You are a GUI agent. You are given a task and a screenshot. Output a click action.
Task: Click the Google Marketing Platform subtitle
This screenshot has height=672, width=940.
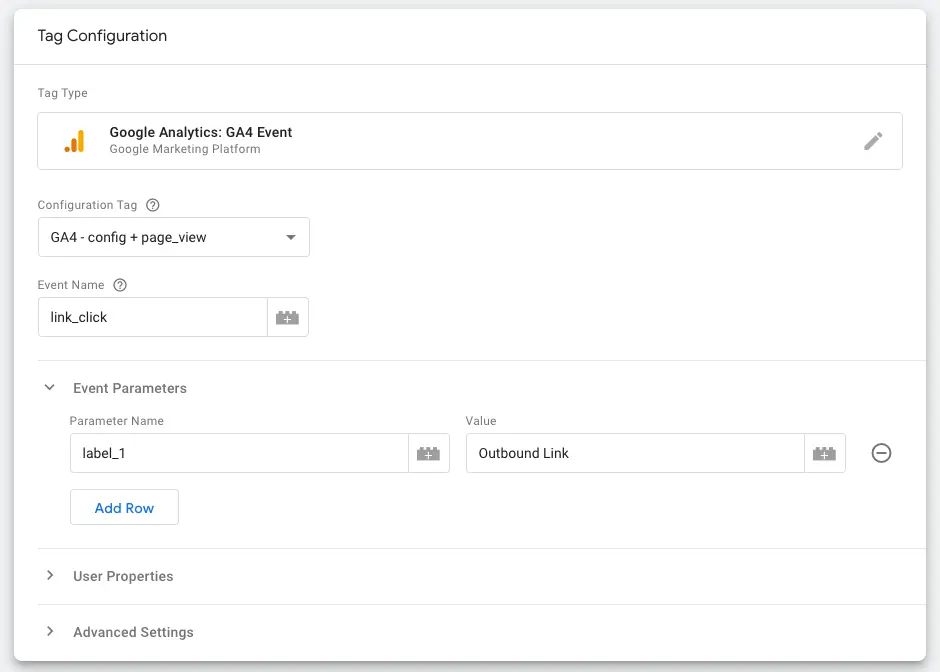click(x=185, y=149)
